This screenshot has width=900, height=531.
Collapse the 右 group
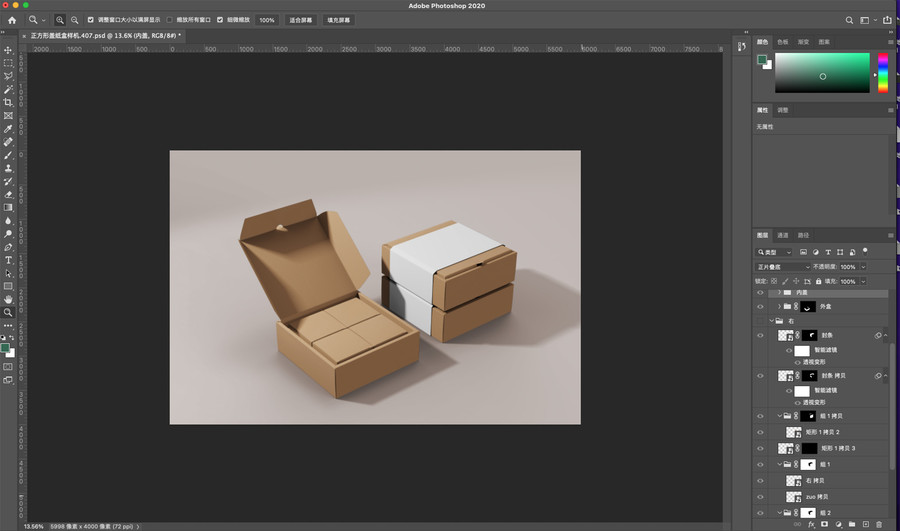point(771,321)
